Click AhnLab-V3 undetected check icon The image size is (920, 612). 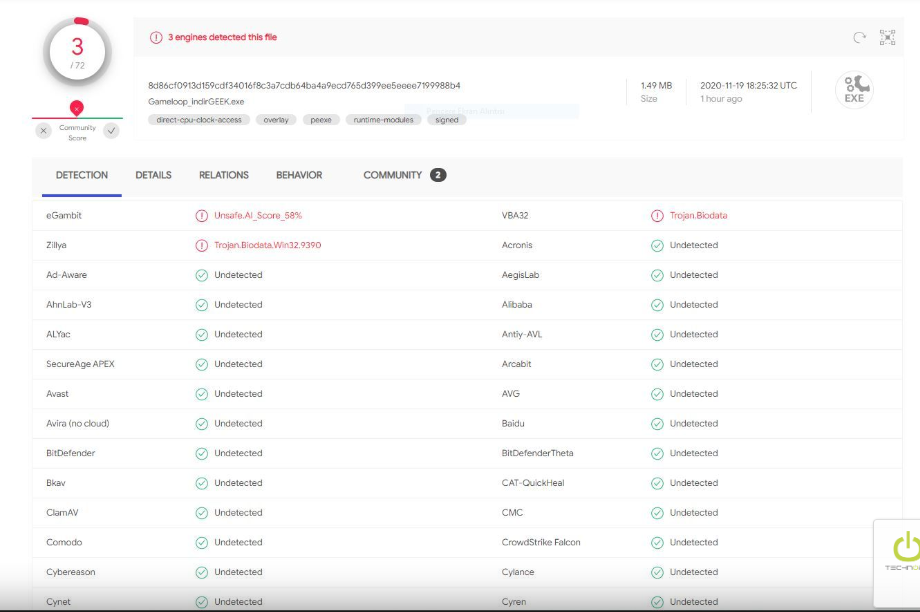201,305
